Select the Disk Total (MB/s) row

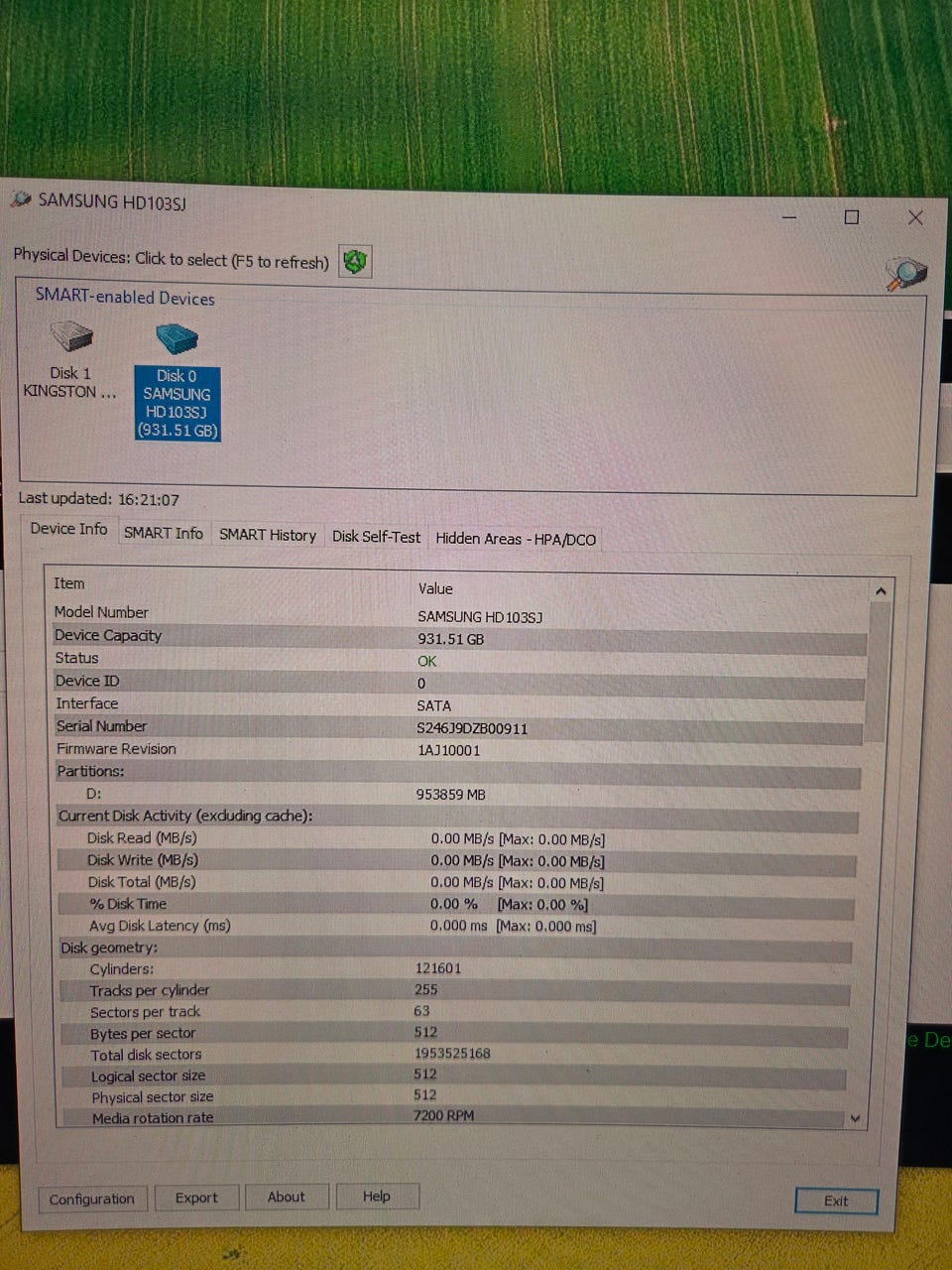click(456, 882)
